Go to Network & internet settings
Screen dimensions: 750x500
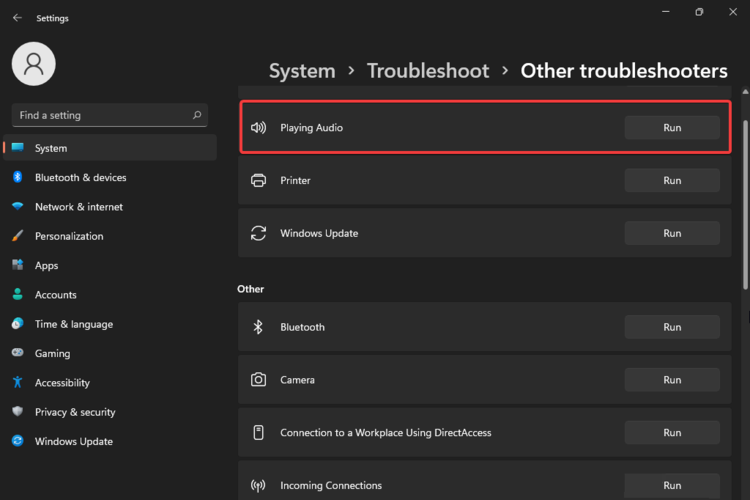click(x=110, y=207)
